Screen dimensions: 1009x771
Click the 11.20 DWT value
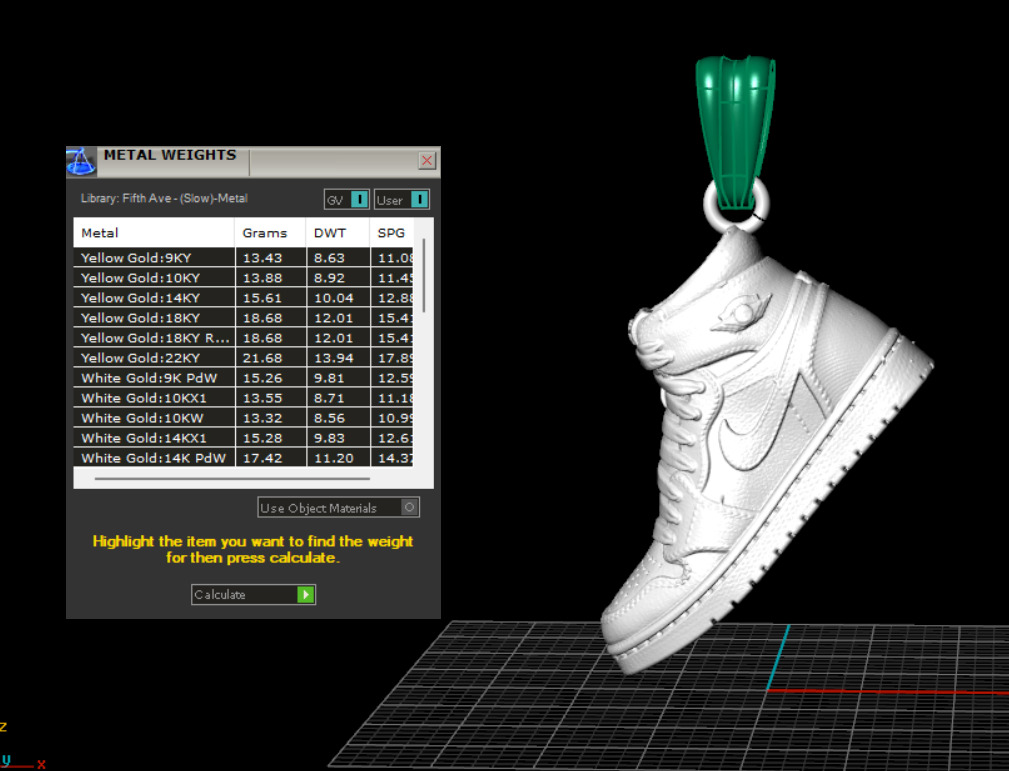pos(333,458)
